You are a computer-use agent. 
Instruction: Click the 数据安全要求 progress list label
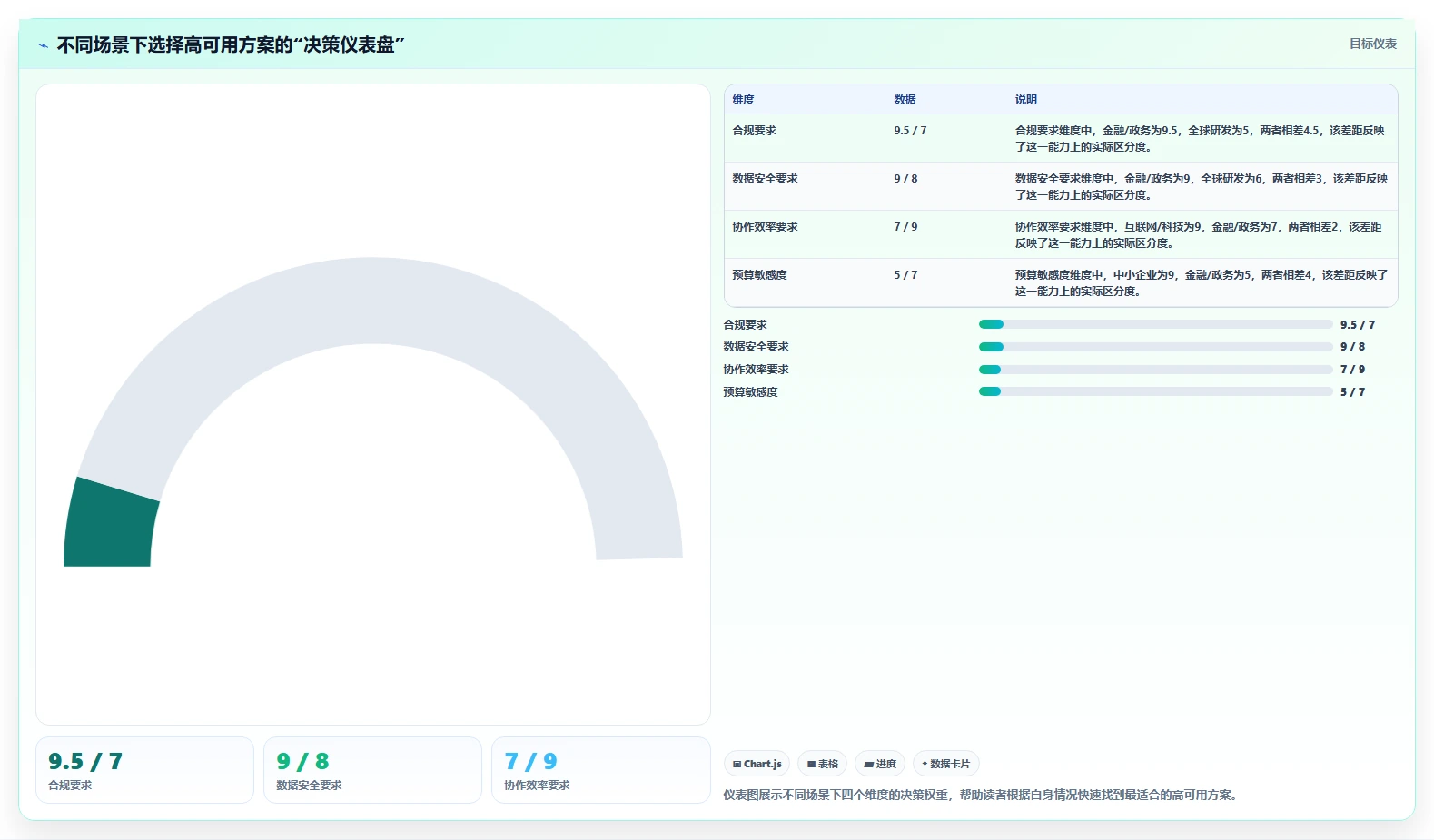[757, 347]
